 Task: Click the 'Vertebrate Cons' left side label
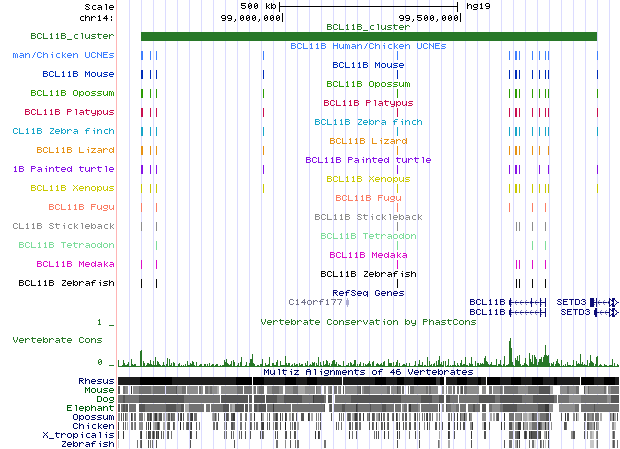point(57,340)
